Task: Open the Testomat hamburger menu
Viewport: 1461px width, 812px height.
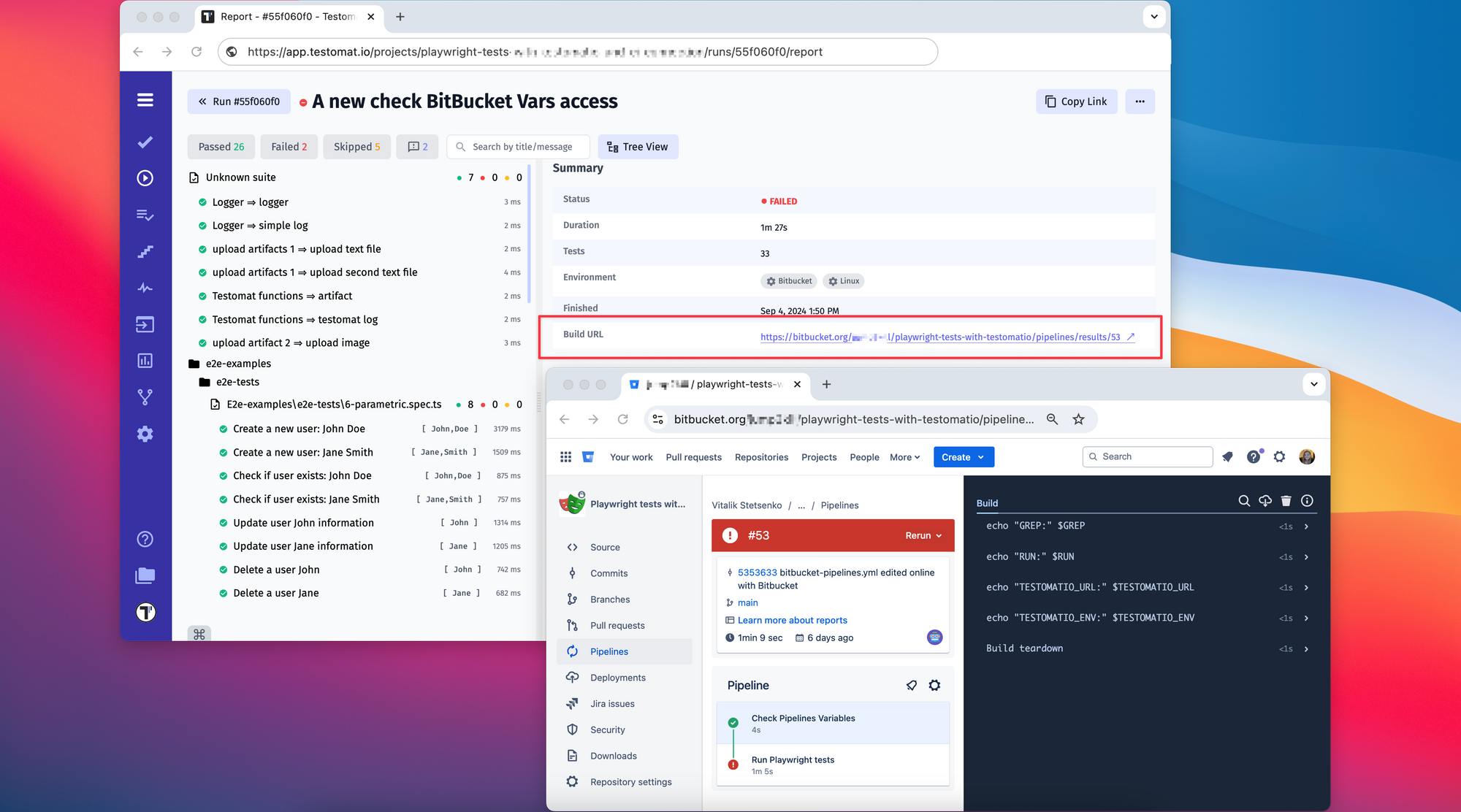Action: coord(145,100)
